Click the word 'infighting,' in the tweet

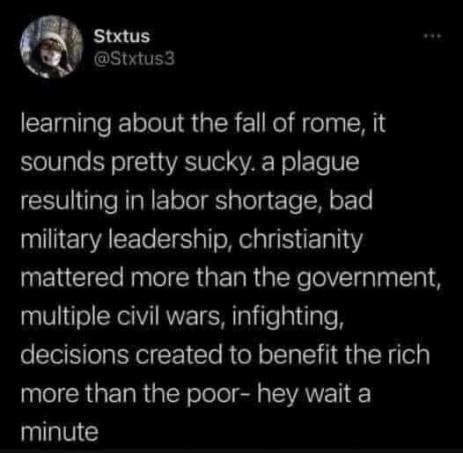(287, 317)
